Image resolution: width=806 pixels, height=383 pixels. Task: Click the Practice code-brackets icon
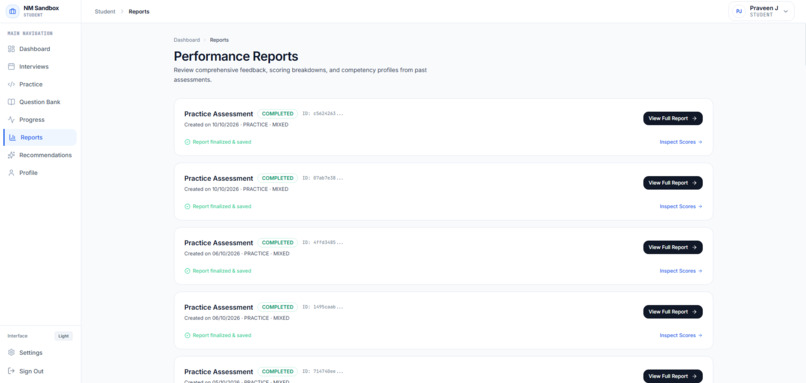(x=11, y=84)
